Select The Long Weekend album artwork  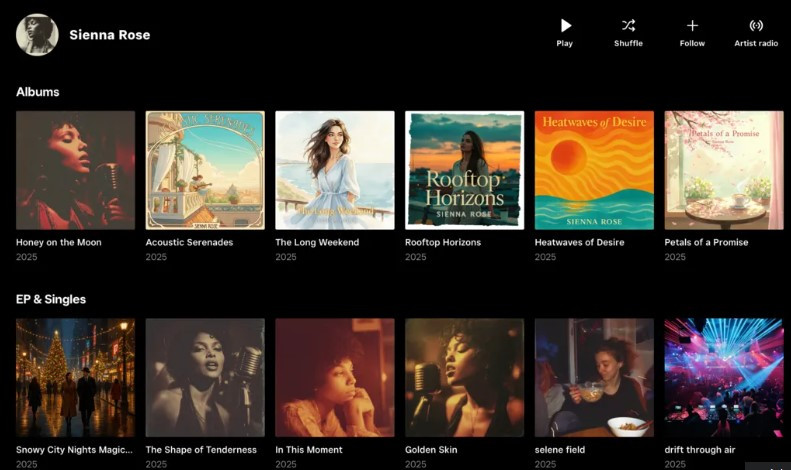tap(335, 170)
